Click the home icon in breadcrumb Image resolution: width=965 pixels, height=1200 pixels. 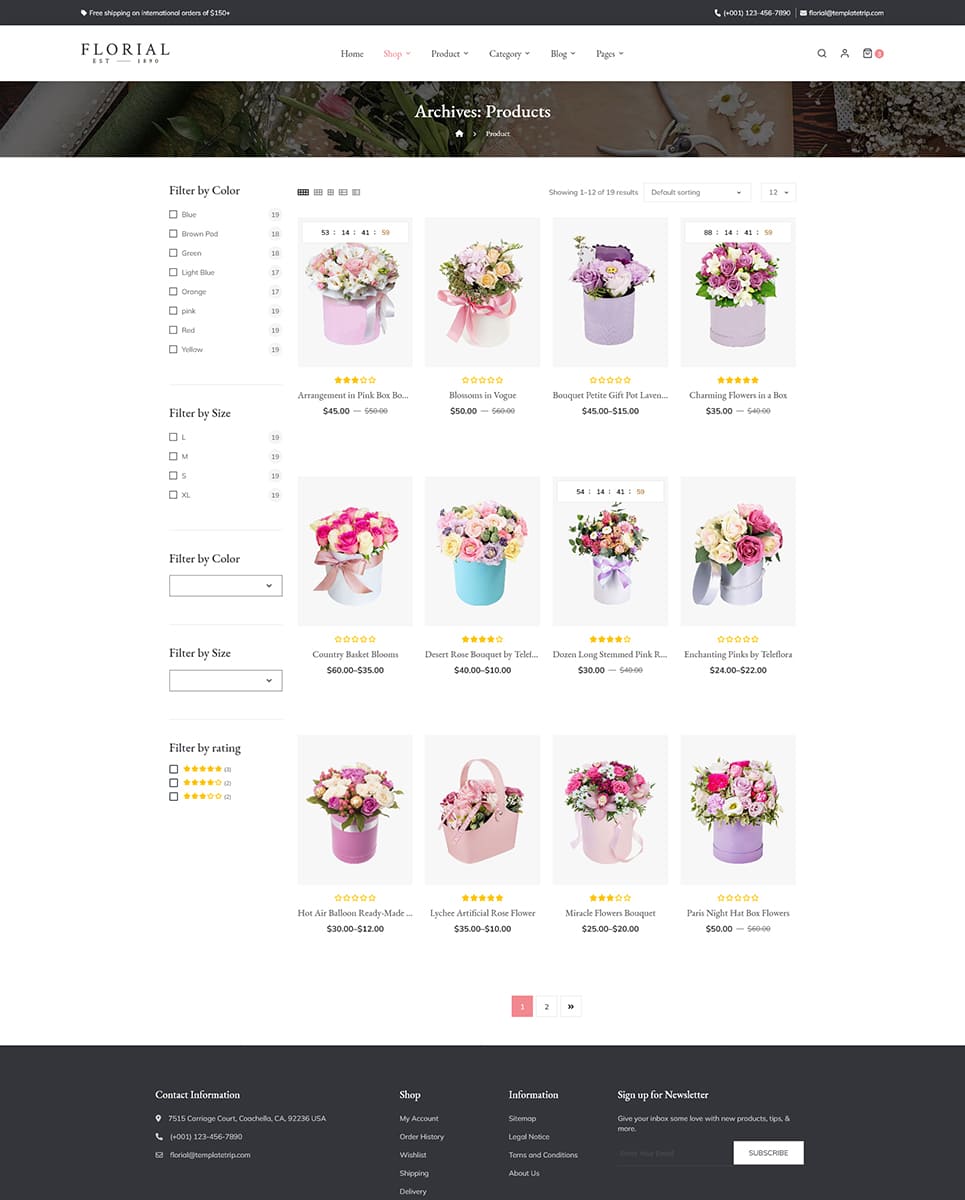459,134
